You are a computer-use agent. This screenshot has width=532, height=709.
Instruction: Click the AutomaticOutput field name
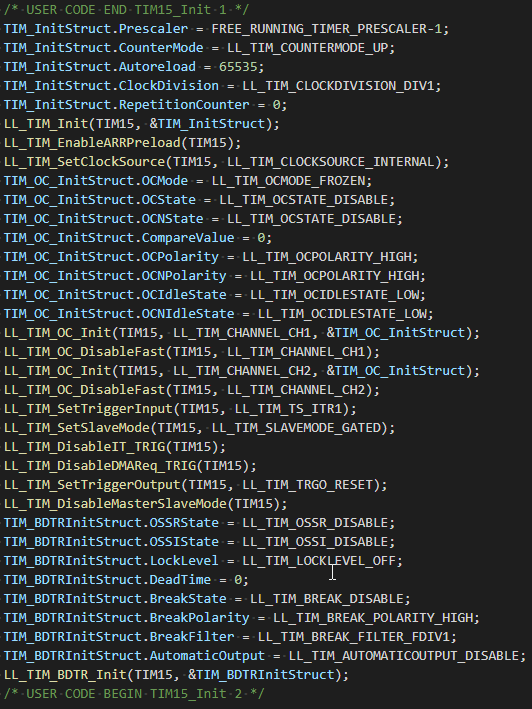point(207,655)
